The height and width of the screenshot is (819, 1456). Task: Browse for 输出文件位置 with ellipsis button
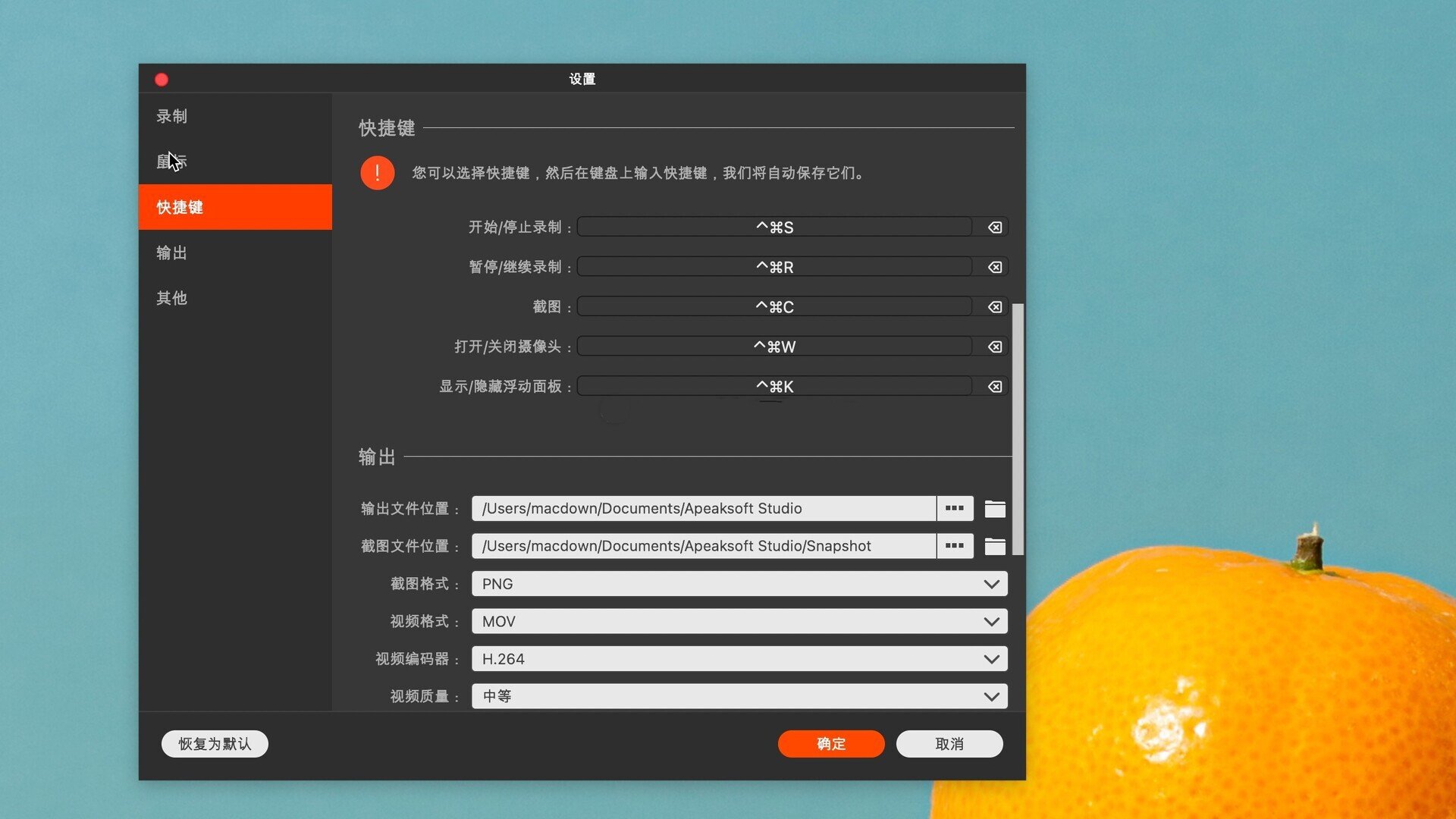pos(955,508)
